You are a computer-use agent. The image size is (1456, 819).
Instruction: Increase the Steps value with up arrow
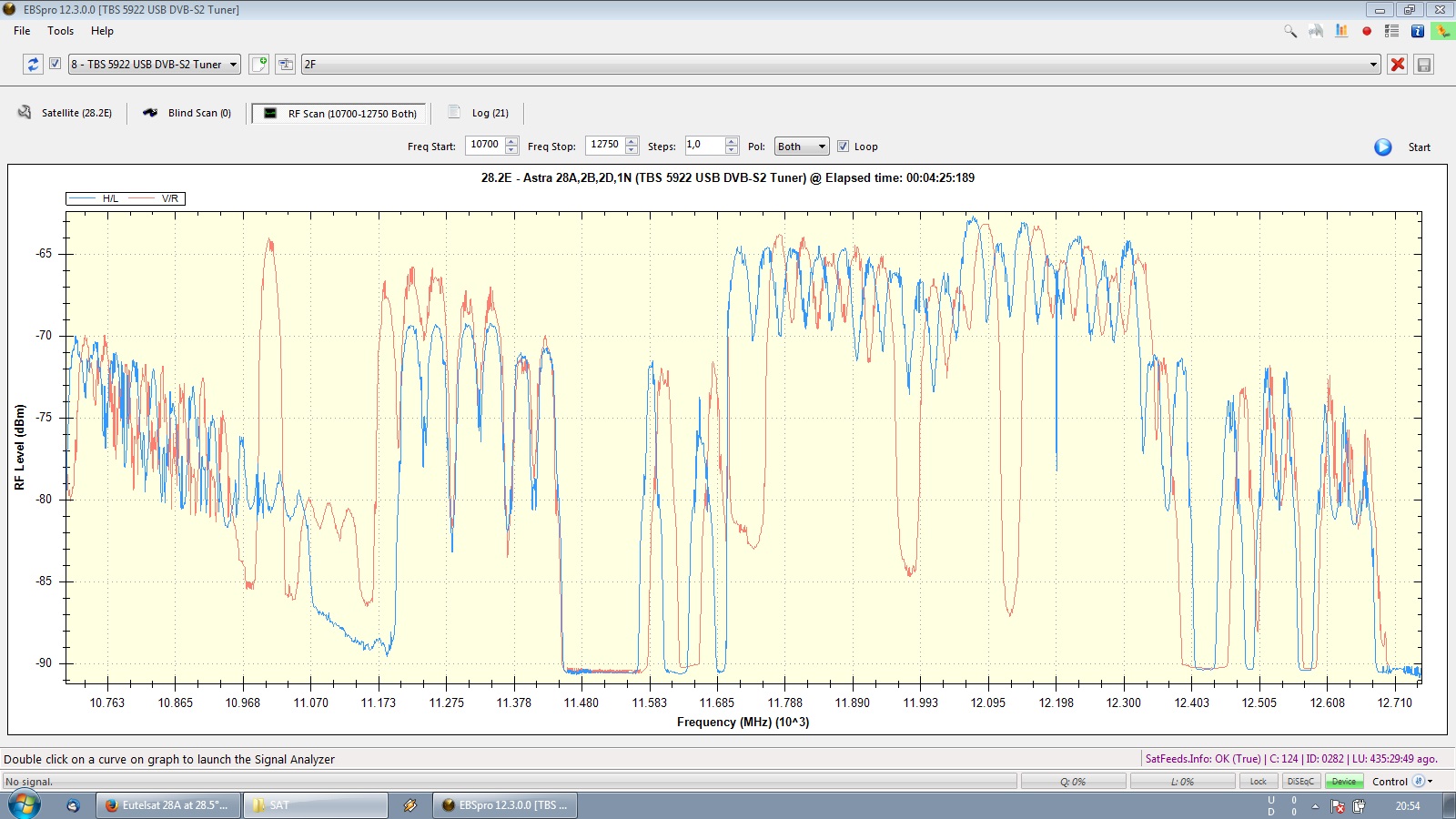(732, 141)
